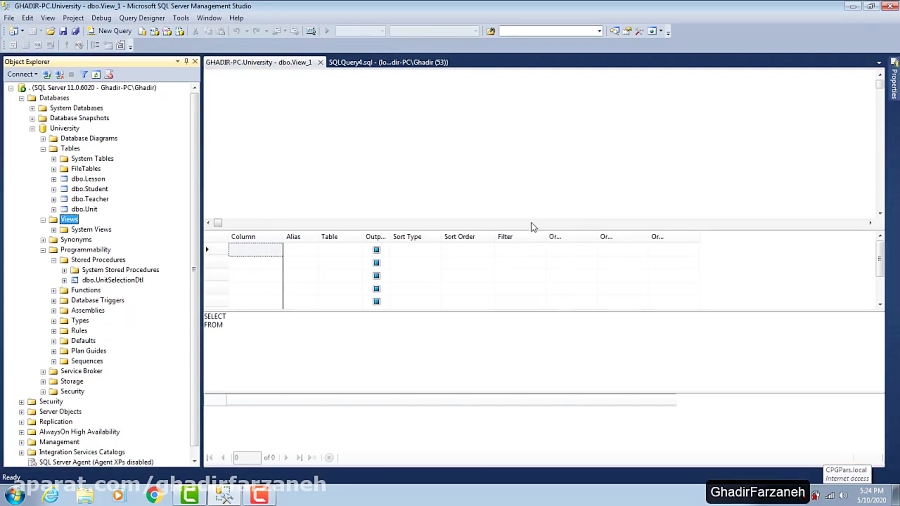900x506 pixels.
Task: Toggle the first Output checkbox in grid
Action: 376,250
